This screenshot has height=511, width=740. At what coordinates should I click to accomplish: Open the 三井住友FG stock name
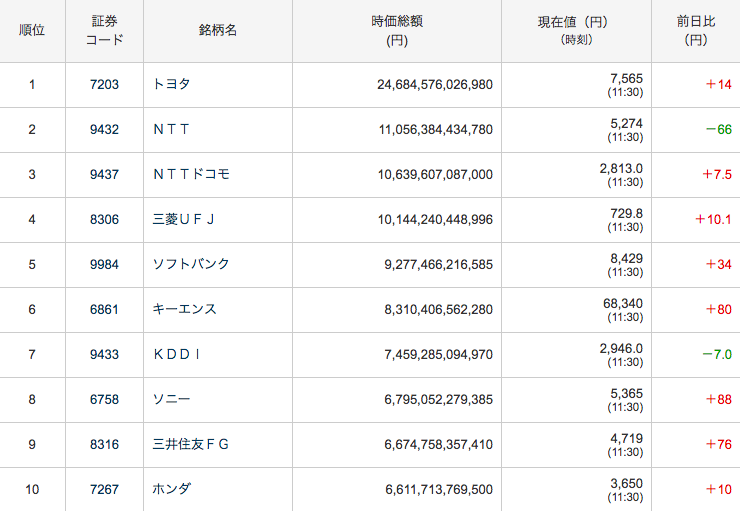coord(191,444)
